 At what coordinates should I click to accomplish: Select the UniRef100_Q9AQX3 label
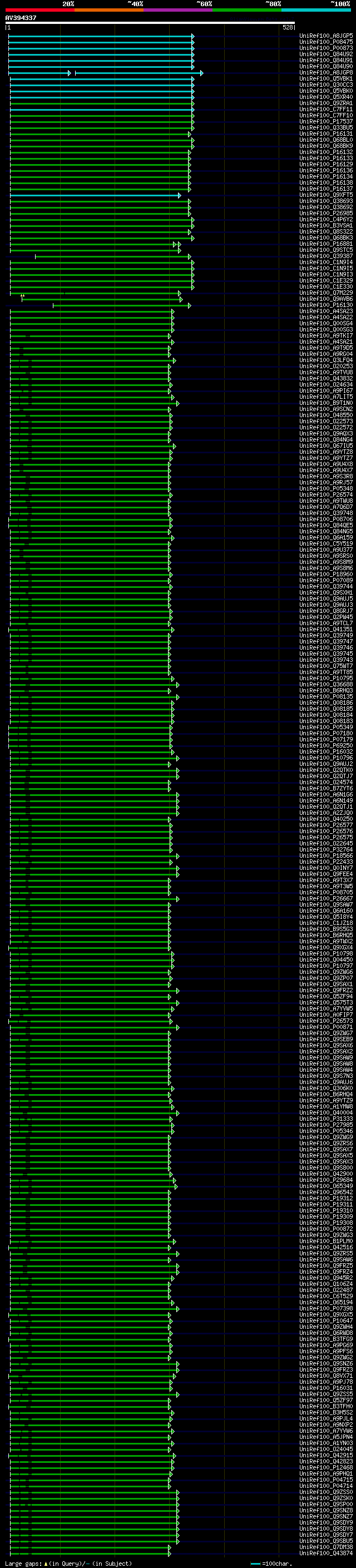tap(325, 433)
